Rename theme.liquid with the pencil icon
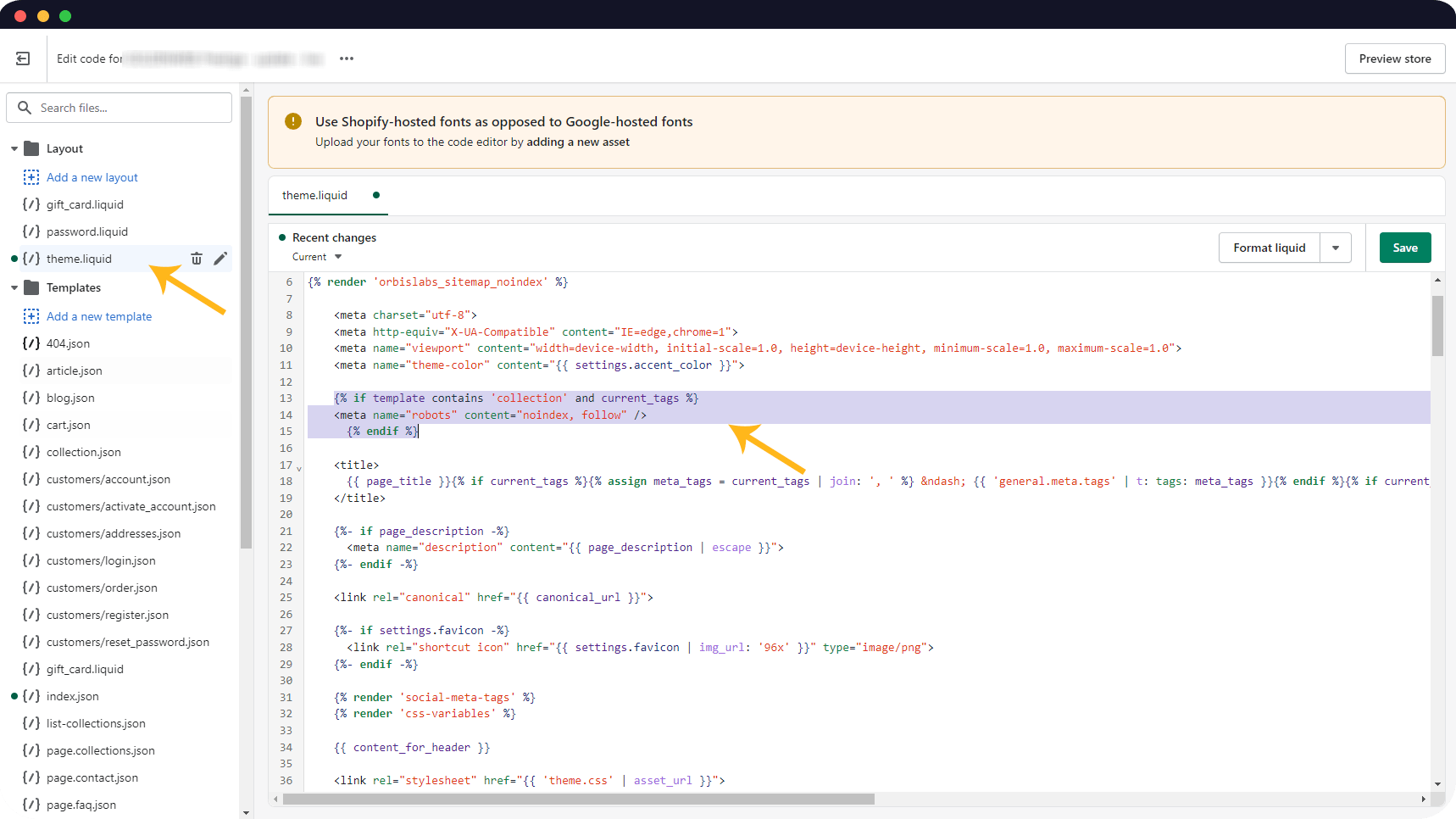 click(x=220, y=259)
